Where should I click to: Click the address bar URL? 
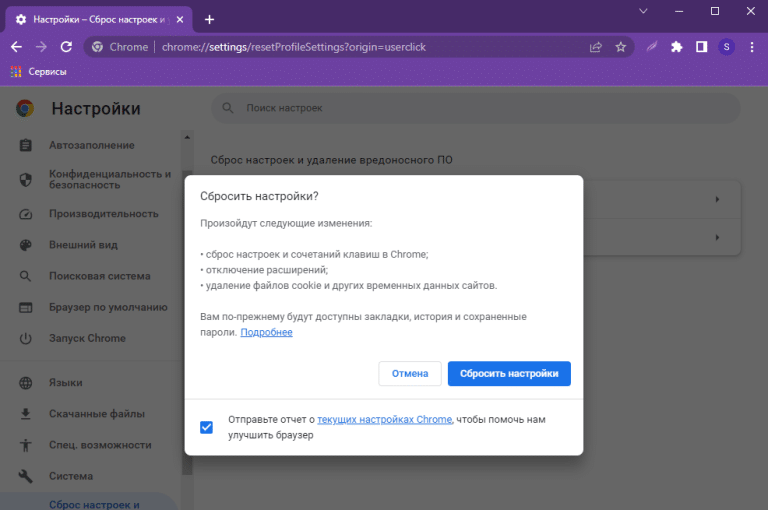click(x=294, y=47)
